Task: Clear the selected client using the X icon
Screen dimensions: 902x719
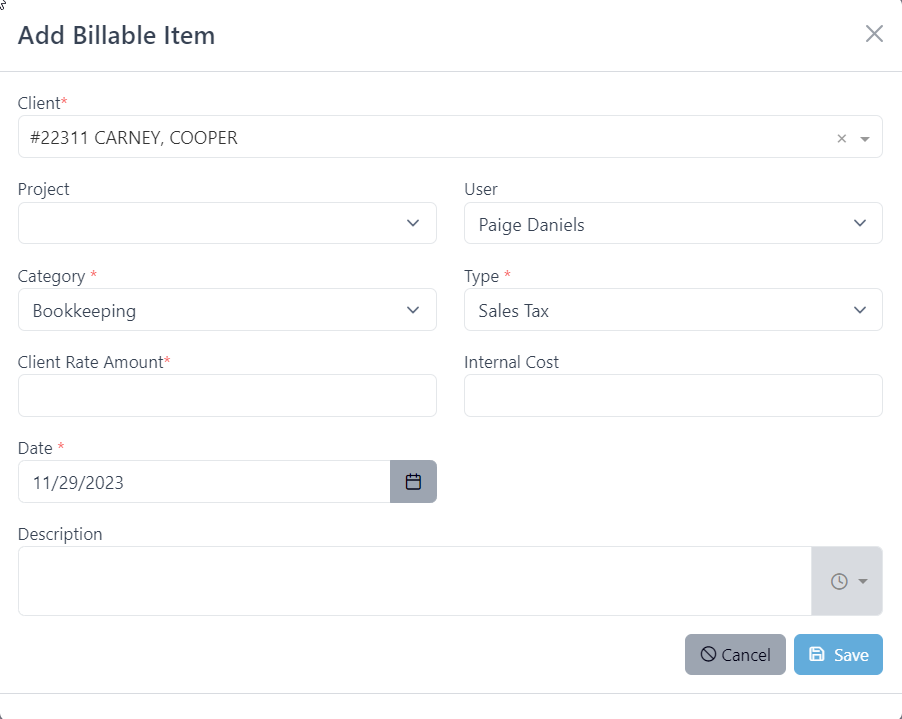Action: click(x=841, y=137)
